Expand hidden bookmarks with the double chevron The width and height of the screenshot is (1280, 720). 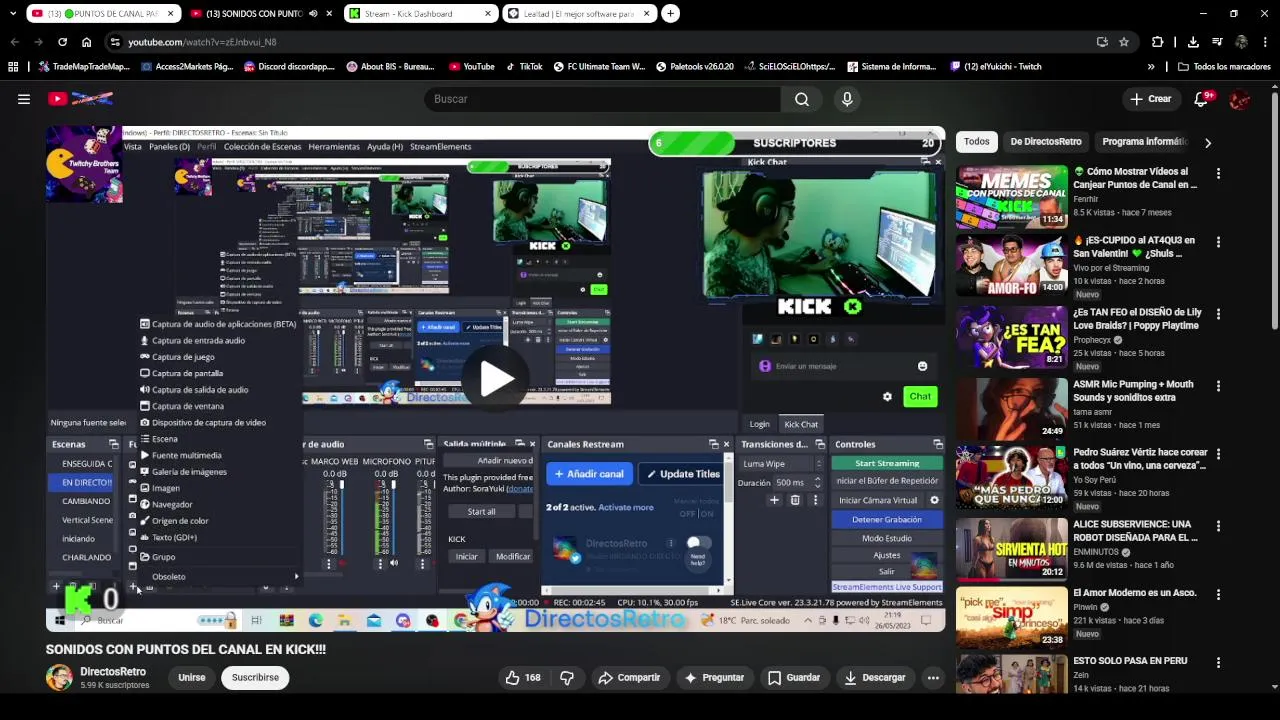[x=1151, y=67]
